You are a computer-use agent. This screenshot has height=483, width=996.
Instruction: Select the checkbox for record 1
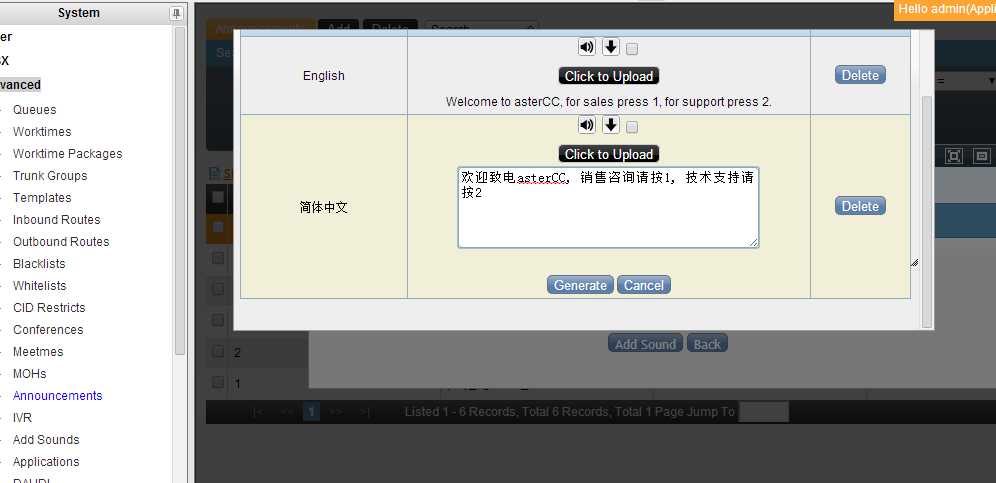[217, 382]
